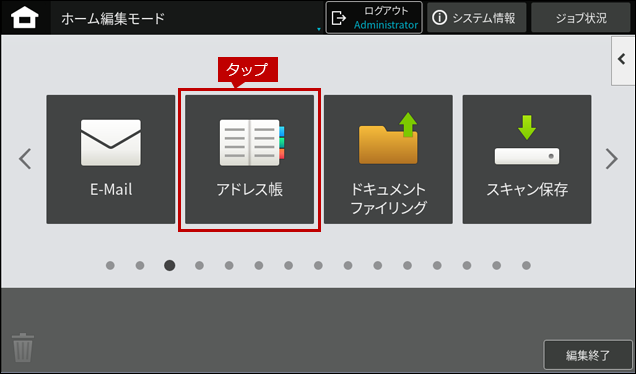Open ジョブ状況 job status
The image size is (636, 374).
[581, 18]
